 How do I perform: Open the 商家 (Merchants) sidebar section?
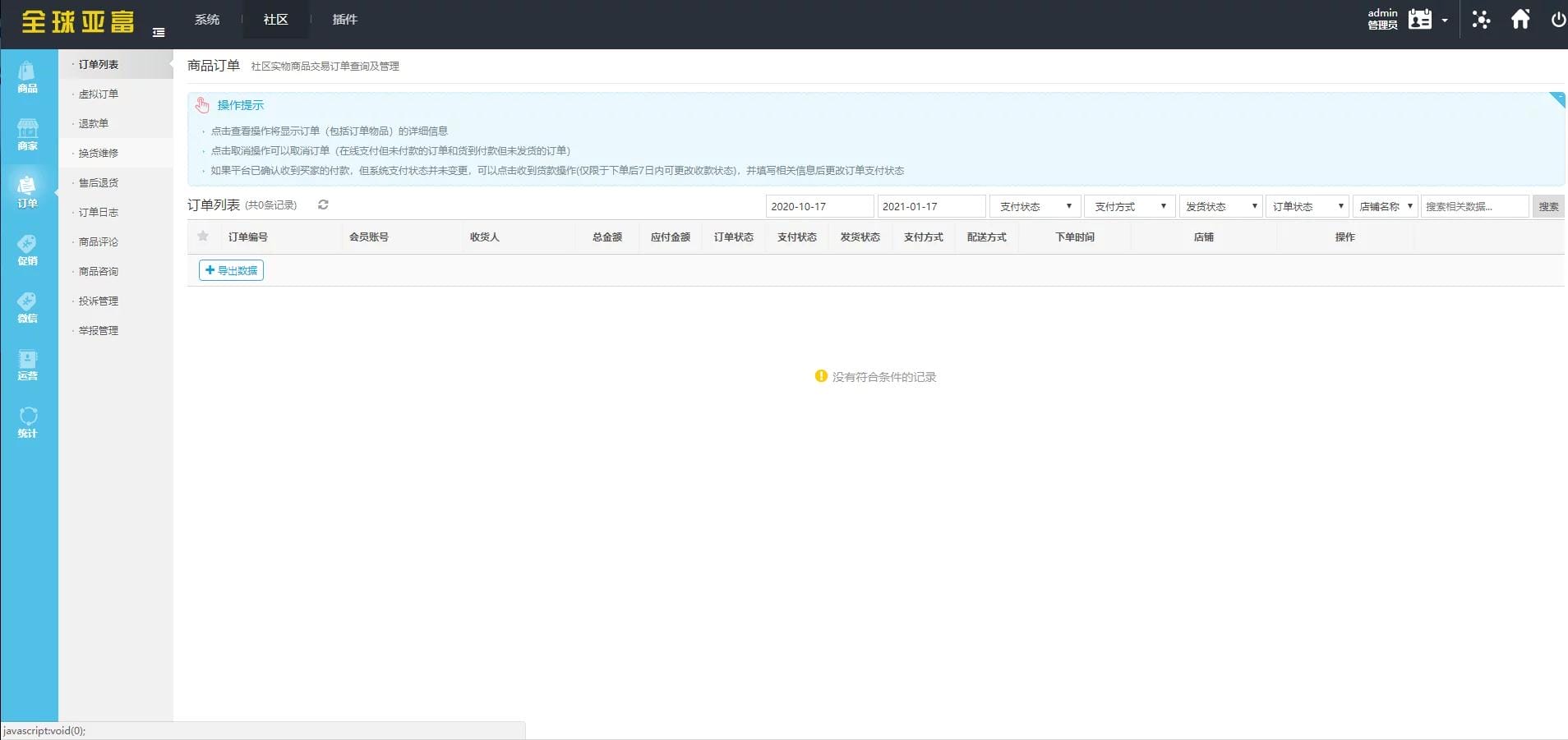[x=28, y=136]
